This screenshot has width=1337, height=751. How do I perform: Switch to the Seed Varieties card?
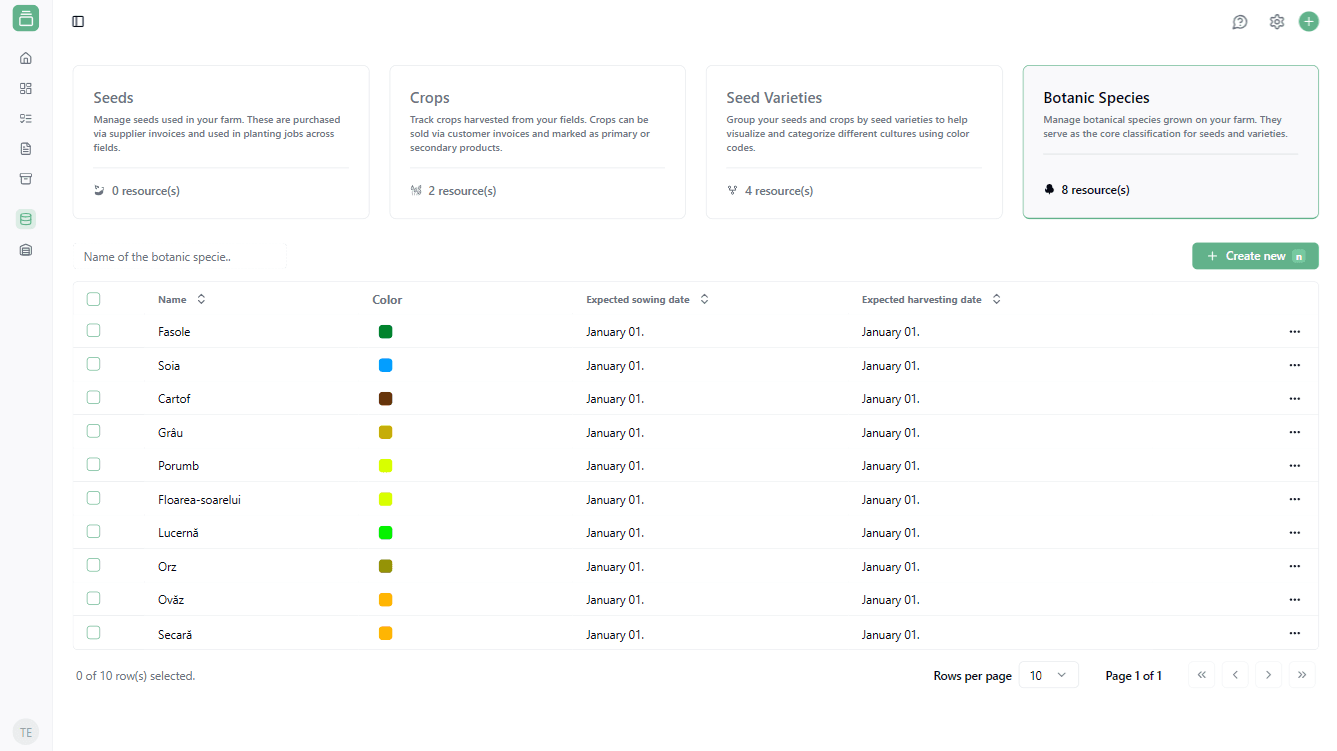(854, 142)
